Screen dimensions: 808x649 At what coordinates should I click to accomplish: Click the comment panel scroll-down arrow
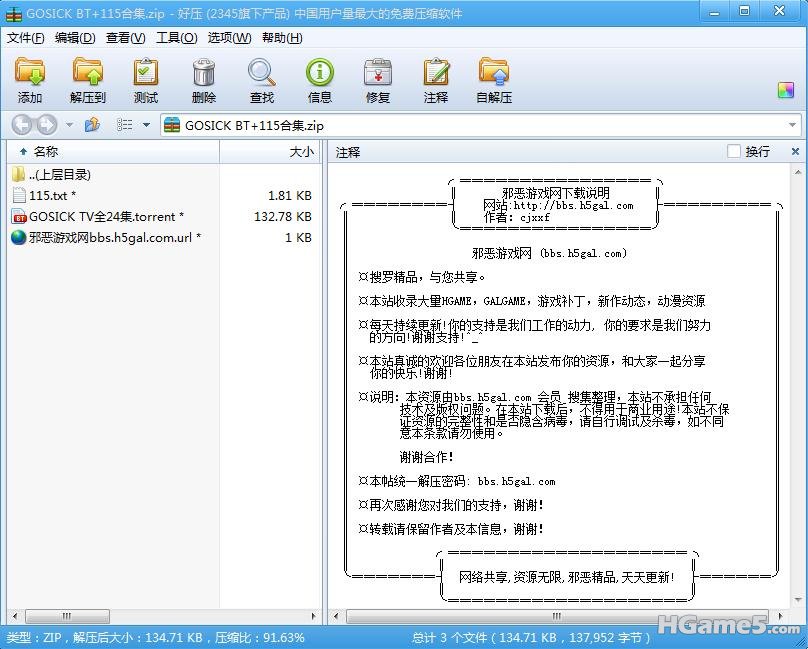coord(798,601)
